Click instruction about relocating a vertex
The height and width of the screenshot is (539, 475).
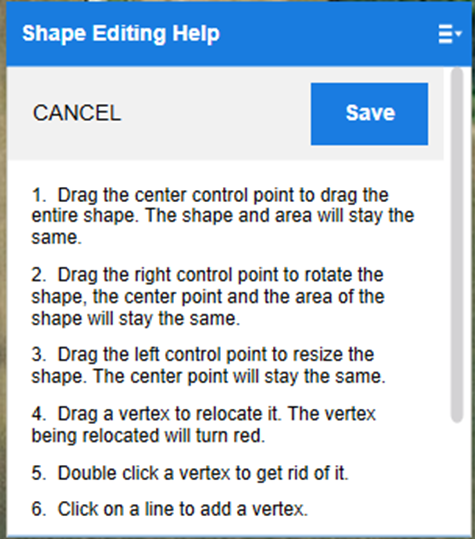pyautogui.click(x=203, y=425)
